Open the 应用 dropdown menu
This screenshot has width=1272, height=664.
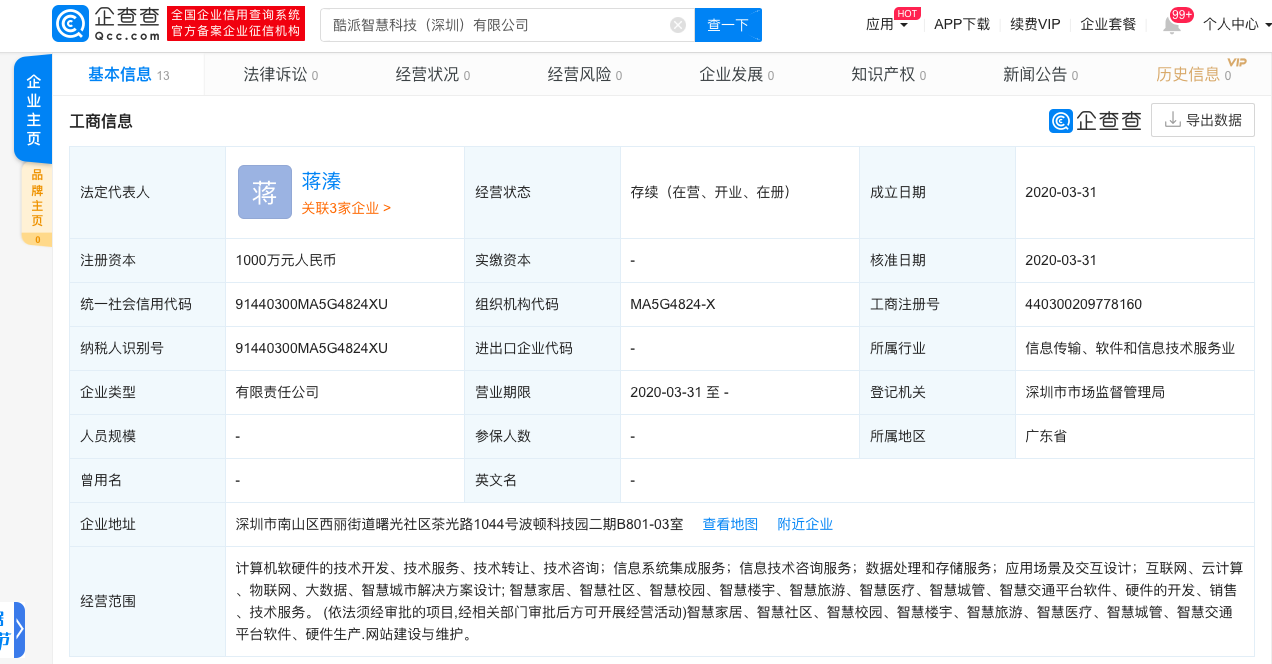coord(887,25)
